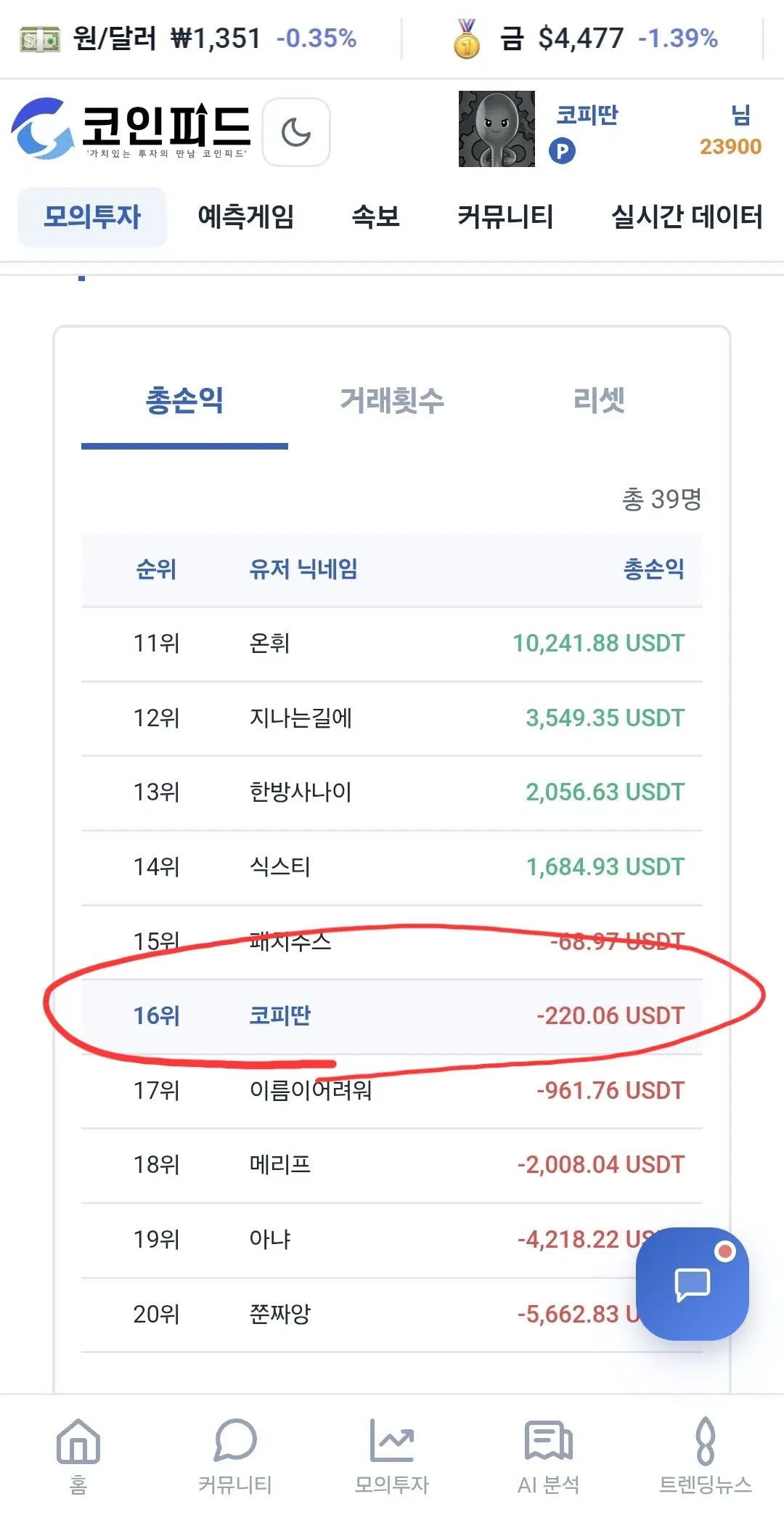This screenshot has width=784, height=1515.
Task: Click the 코인피드 logo
Action: (x=131, y=129)
